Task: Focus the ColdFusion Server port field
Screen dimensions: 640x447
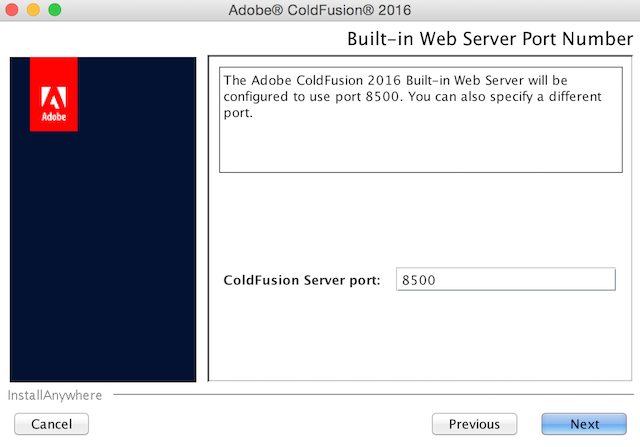Action: [x=506, y=280]
